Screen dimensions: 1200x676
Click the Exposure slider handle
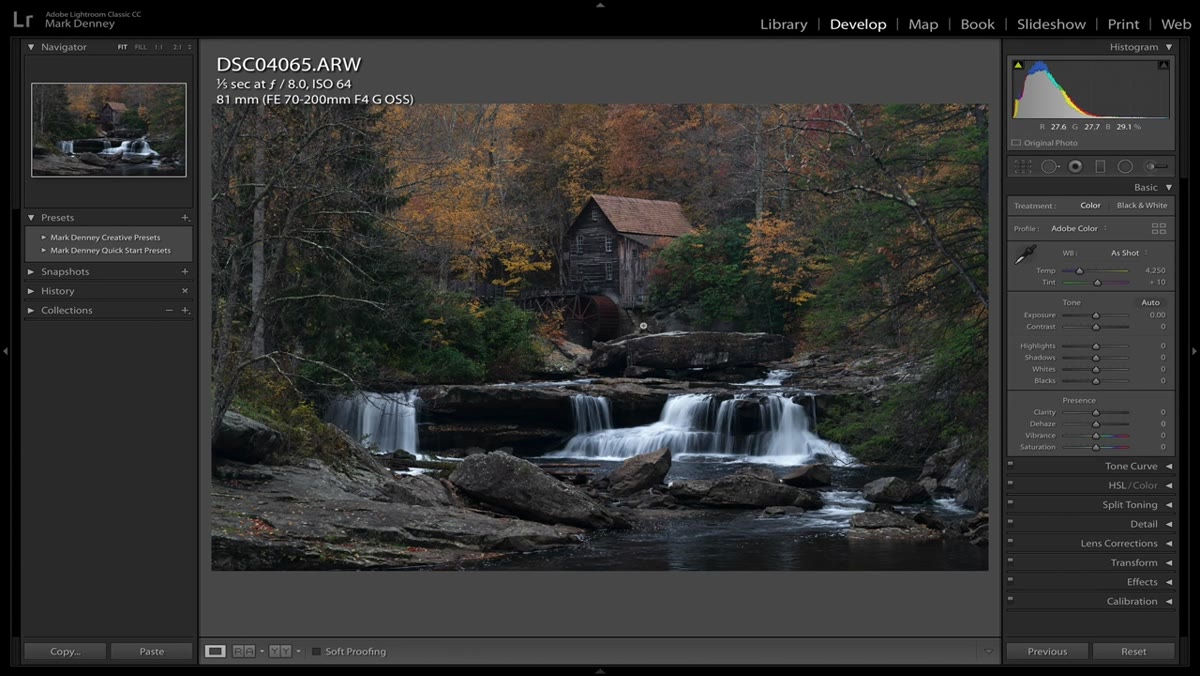click(1096, 315)
